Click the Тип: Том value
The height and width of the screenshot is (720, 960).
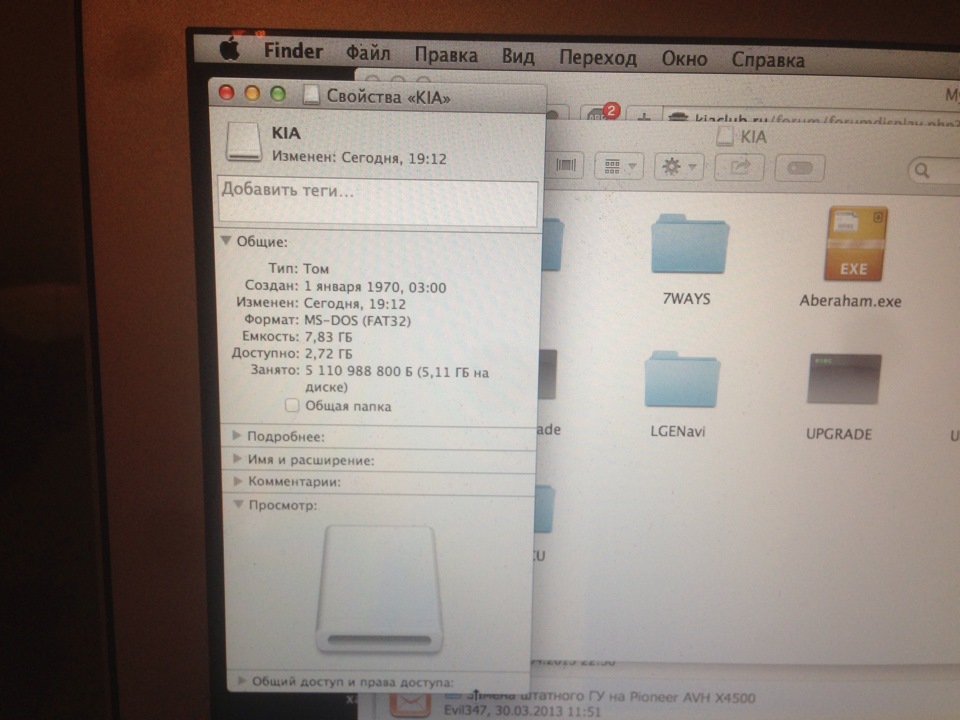(x=316, y=268)
